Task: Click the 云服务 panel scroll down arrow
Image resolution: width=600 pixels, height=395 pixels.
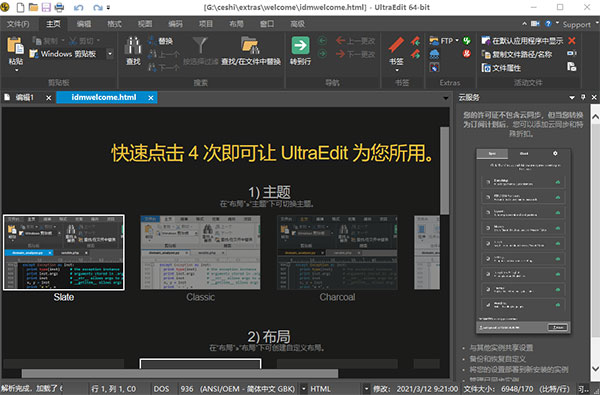Action: click(x=595, y=369)
